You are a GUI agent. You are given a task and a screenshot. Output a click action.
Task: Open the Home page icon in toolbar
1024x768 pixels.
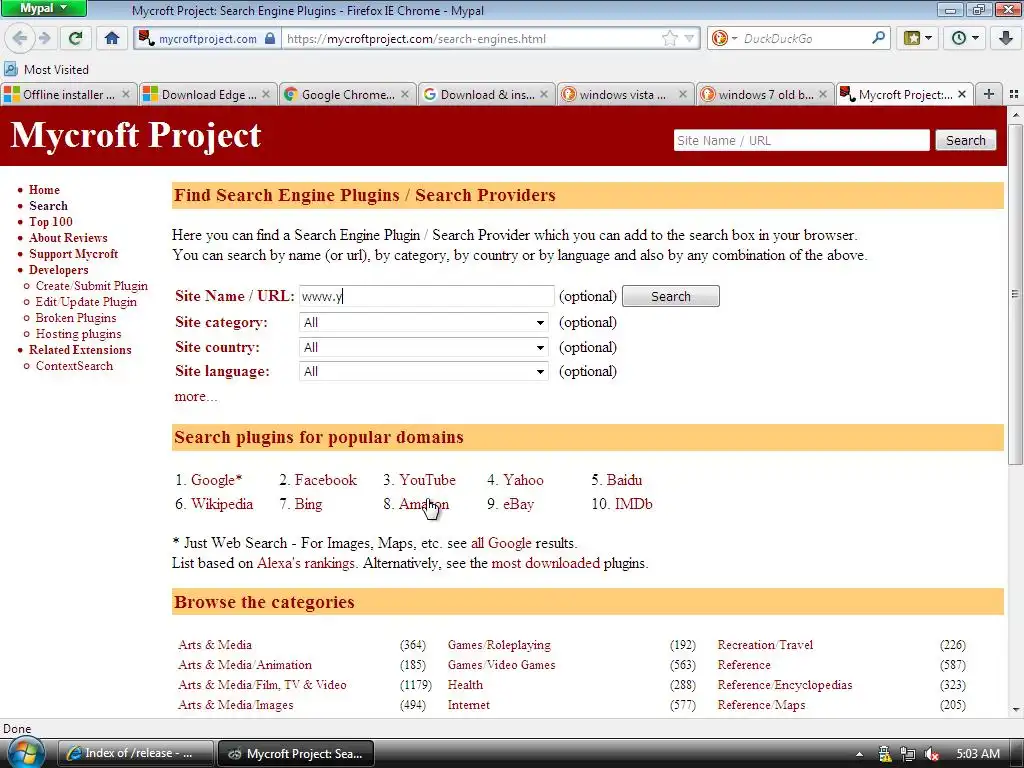(112, 38)
